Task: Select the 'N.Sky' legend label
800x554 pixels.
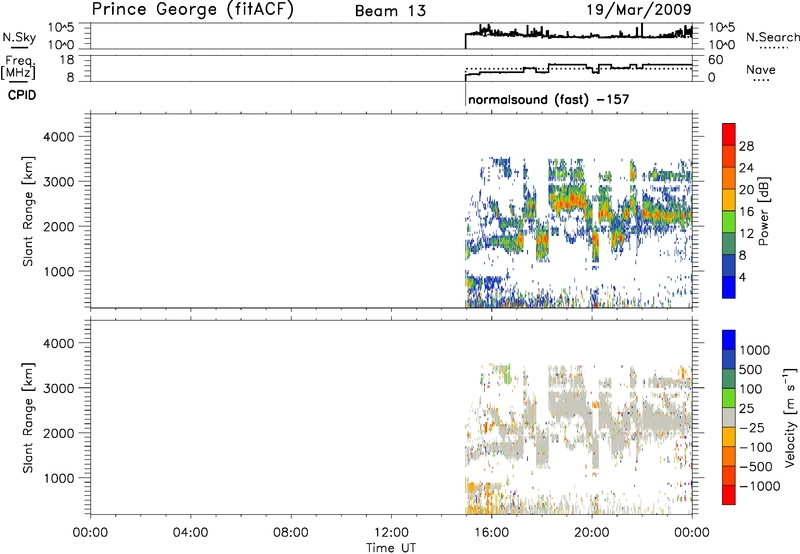Action: click(x=19, y=37)
